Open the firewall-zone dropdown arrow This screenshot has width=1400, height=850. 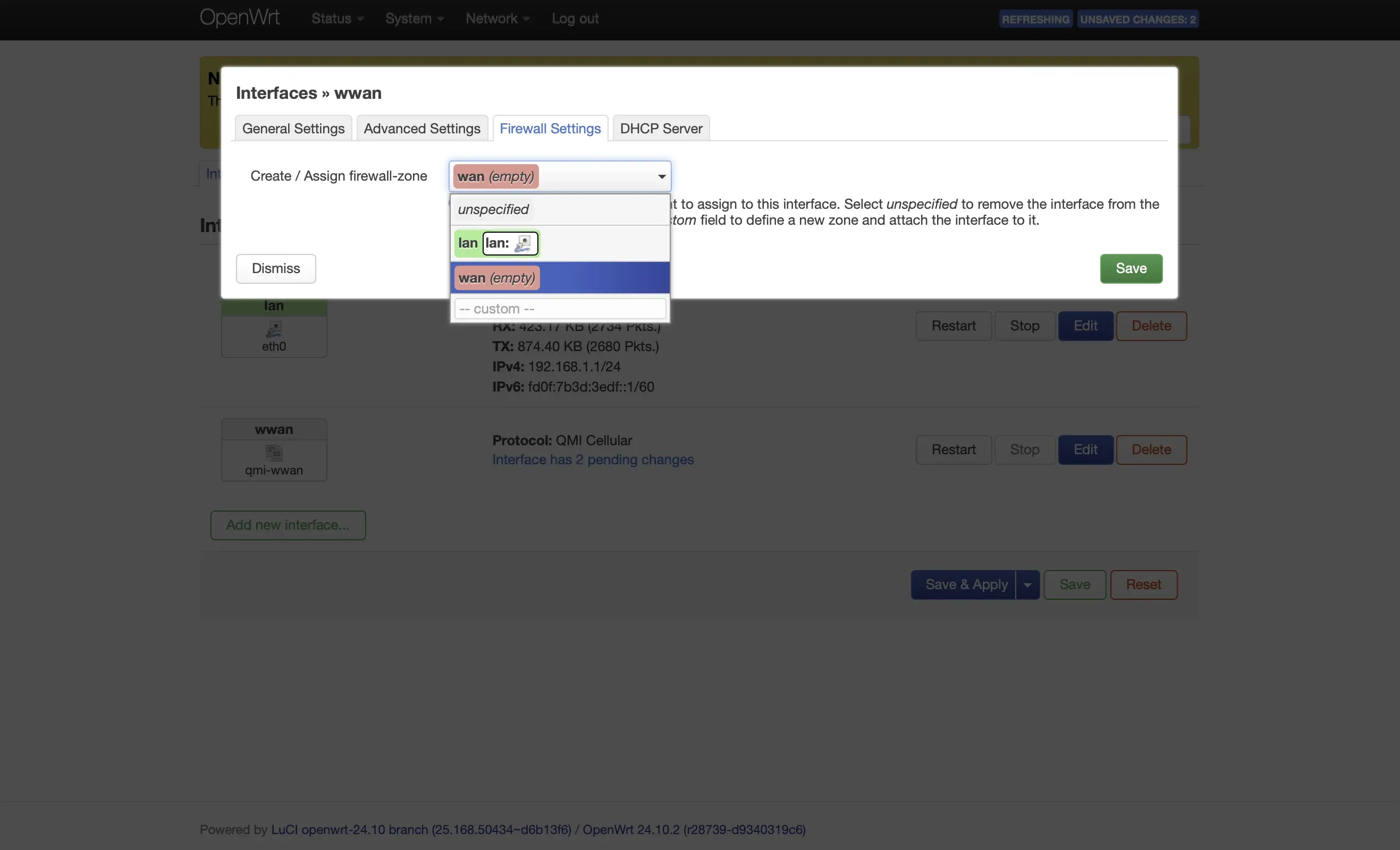[661, 176]
